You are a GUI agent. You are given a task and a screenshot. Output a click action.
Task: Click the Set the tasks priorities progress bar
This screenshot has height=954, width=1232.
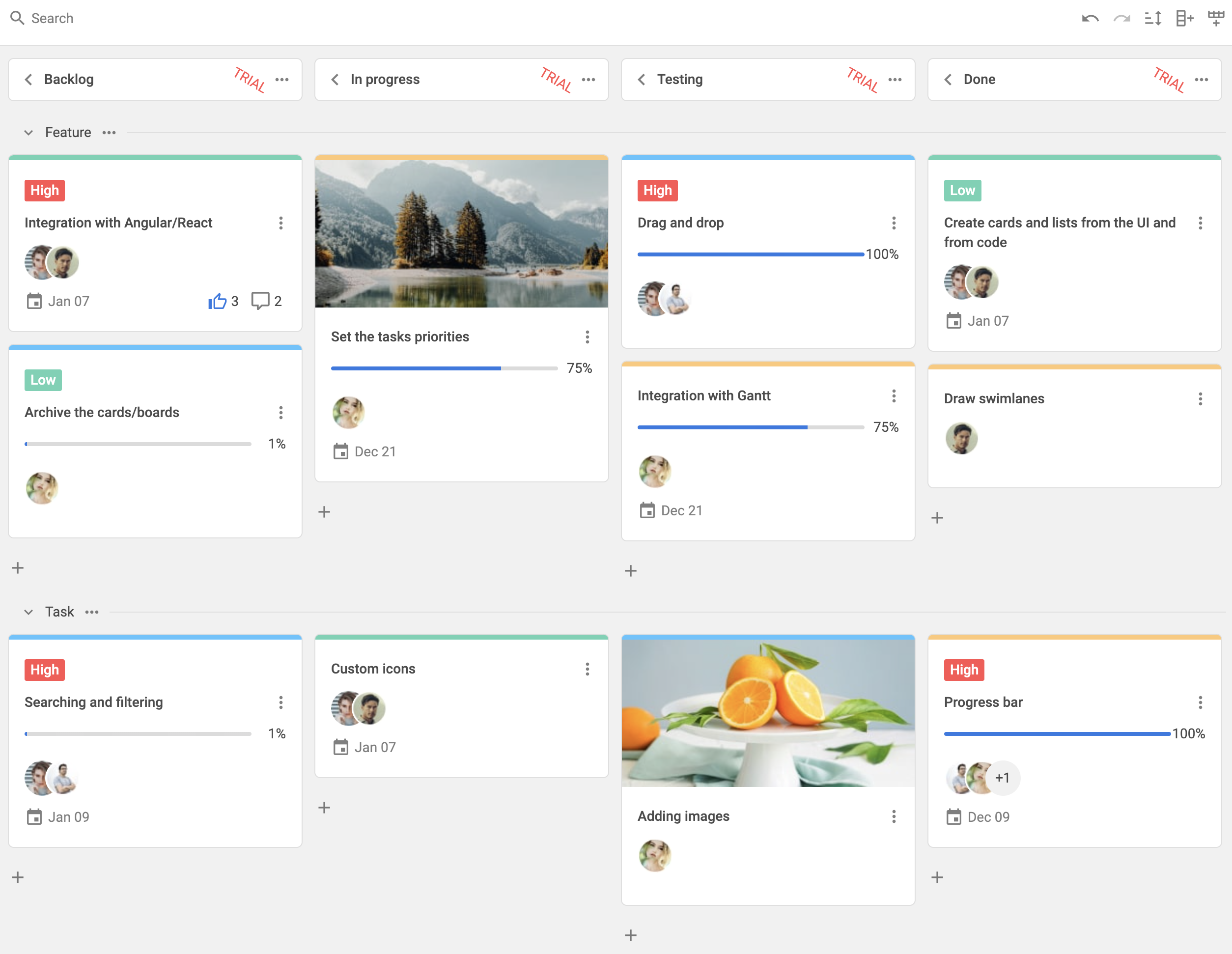444,368
